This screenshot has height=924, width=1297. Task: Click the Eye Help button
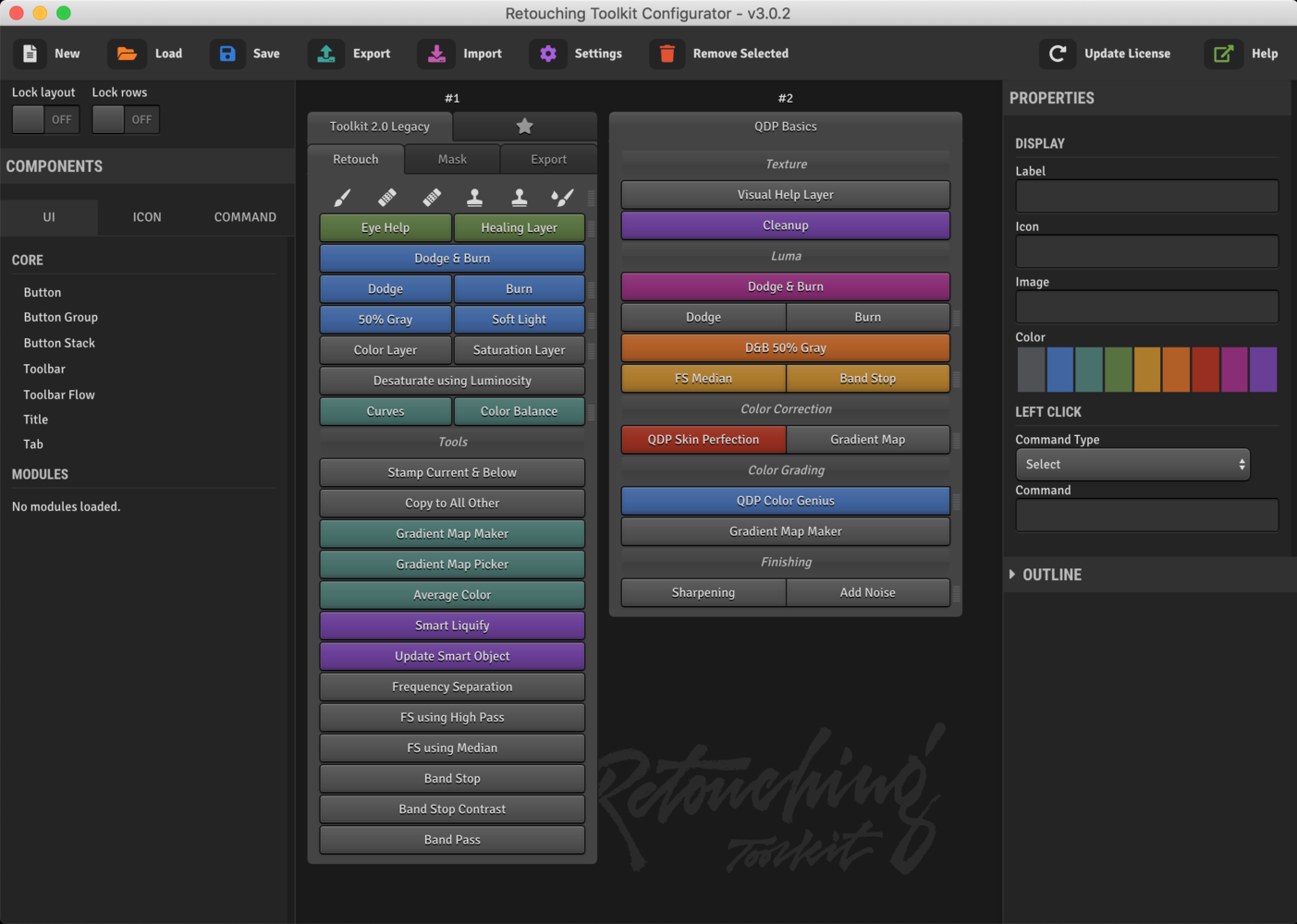tap(385, 227)
